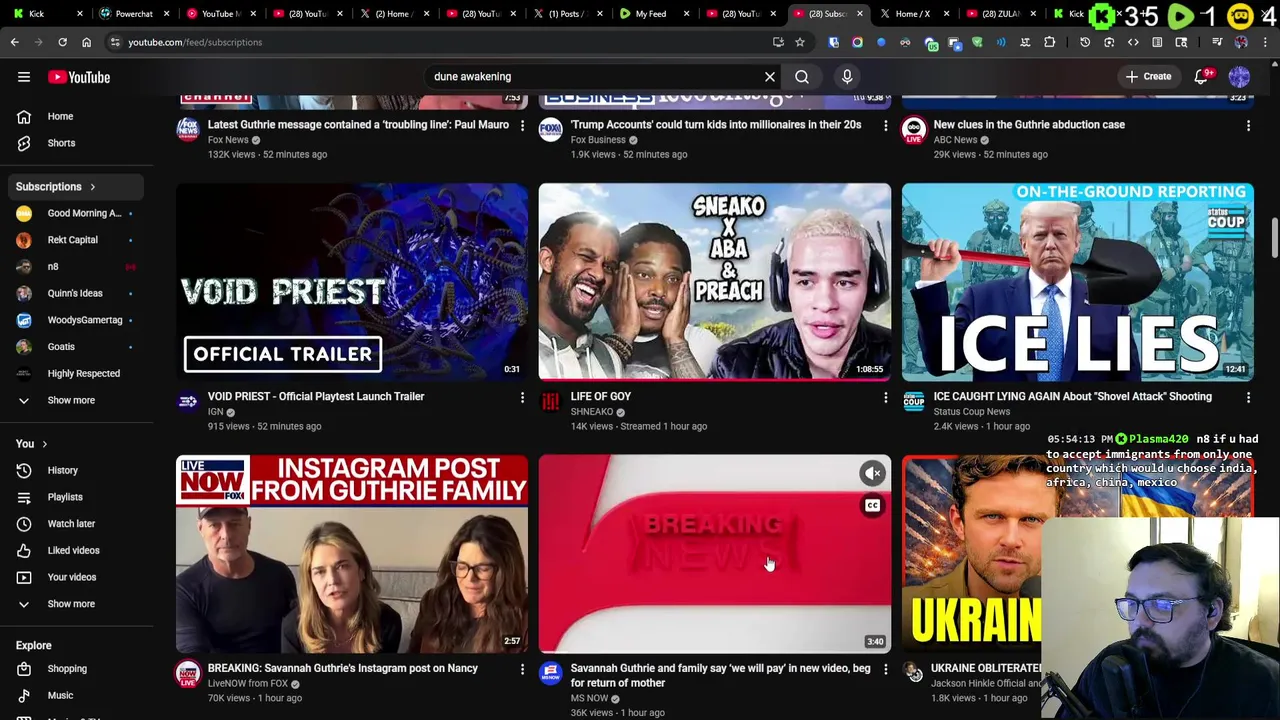Open options for 'Trump Accounts' video

click(x=885, y=126)
